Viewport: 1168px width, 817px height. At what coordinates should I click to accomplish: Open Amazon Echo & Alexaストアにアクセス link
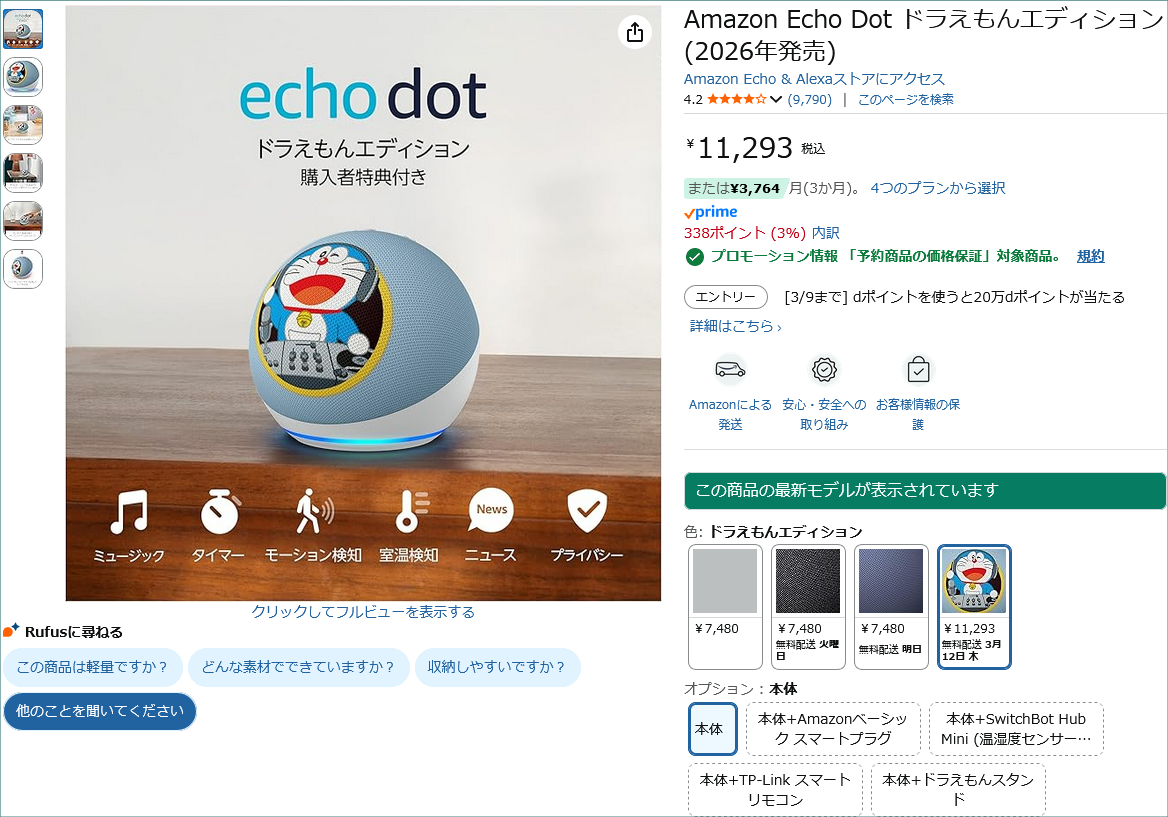click(x=814, y=79)
